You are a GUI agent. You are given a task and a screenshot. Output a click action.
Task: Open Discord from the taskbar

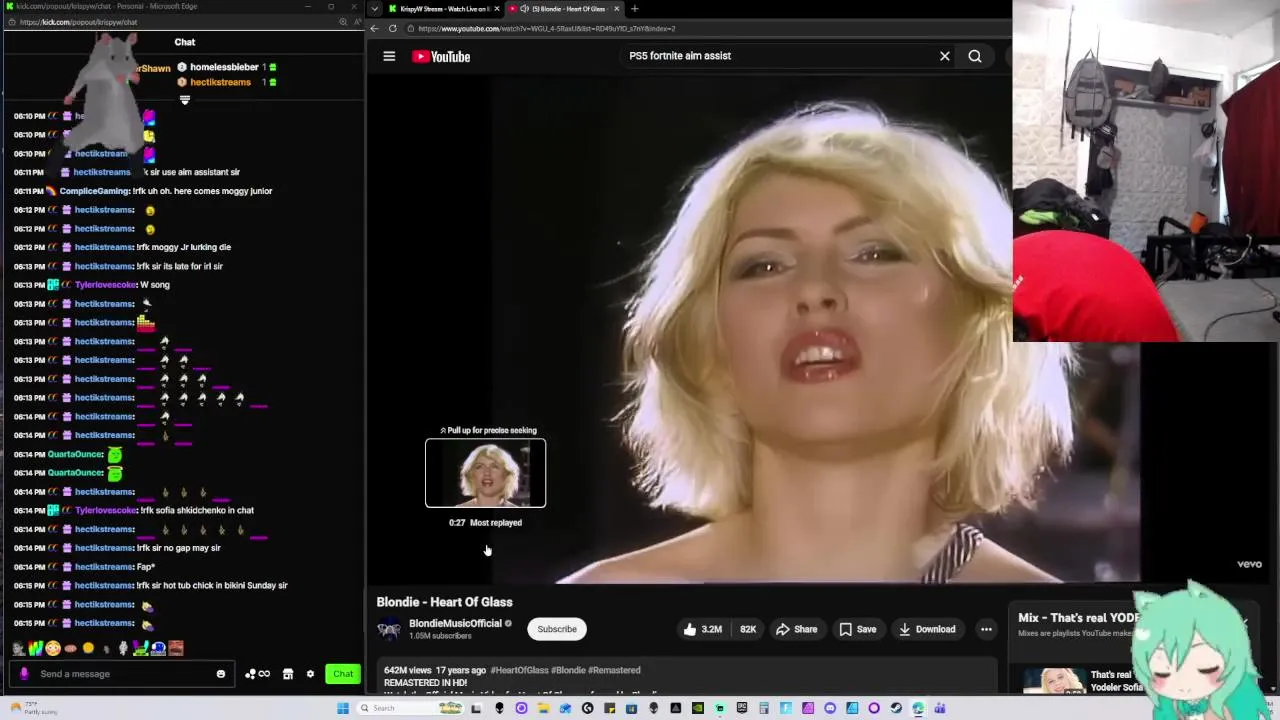830,708
